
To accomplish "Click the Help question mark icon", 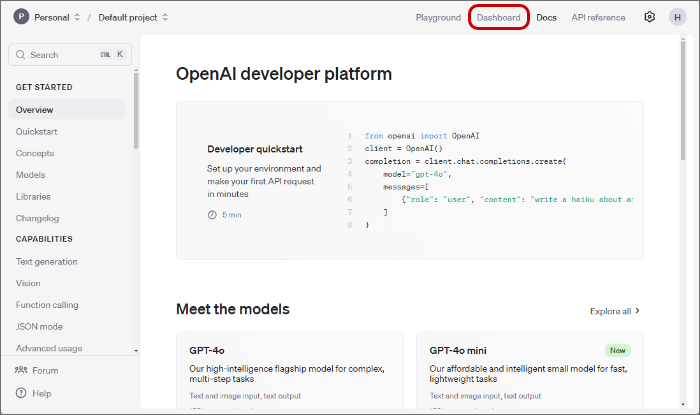I will click(21, 393).
